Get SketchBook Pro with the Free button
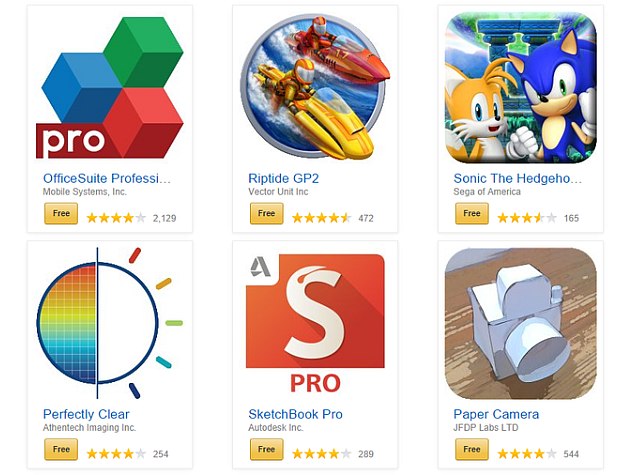 (x=266, y=449)
